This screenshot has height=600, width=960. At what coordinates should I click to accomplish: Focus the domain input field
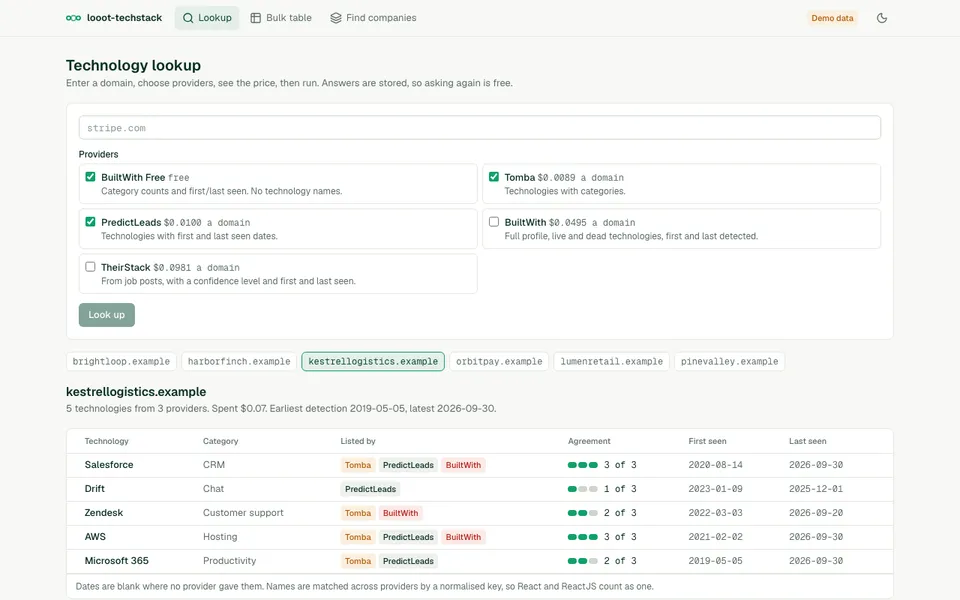click(479, 128)
